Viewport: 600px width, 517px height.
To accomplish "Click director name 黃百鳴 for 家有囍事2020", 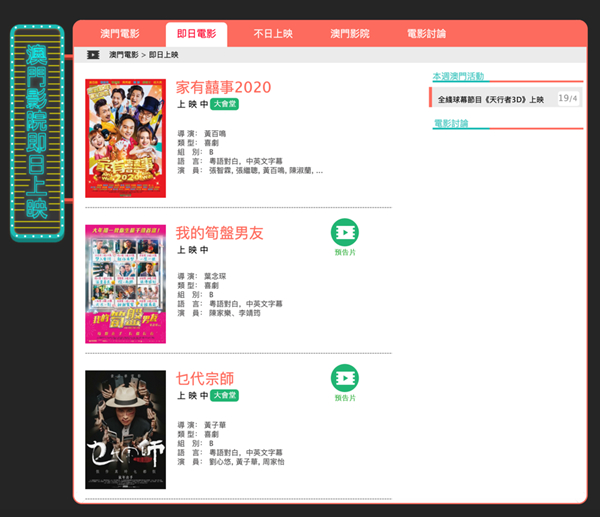I will 215,134.
